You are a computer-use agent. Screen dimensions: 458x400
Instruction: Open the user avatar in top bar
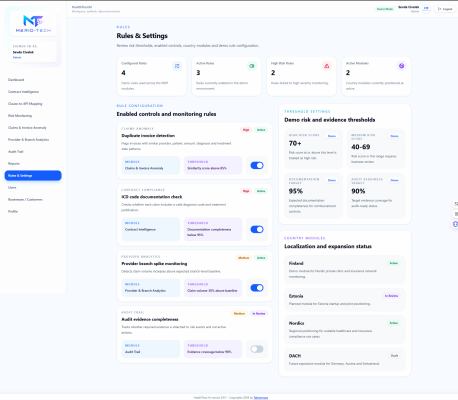[x=426, y=9]
